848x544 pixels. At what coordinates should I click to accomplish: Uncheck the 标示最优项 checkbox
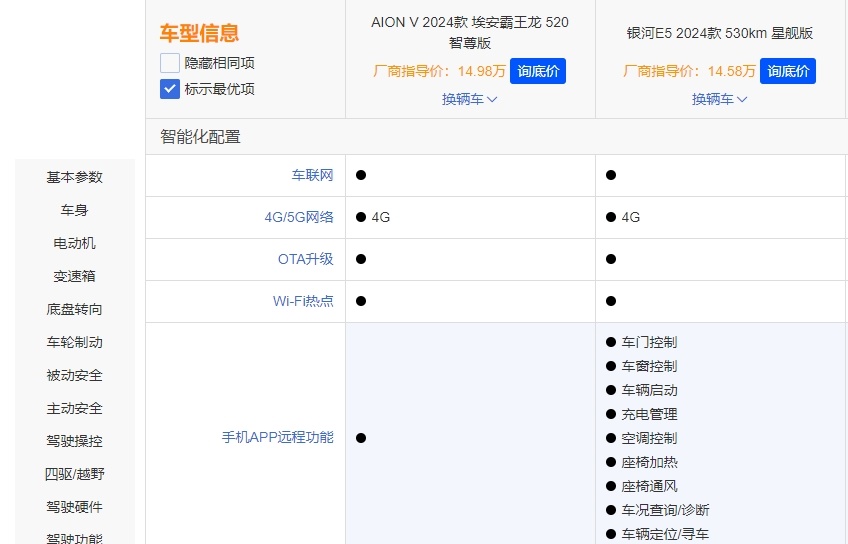(170, 89)
